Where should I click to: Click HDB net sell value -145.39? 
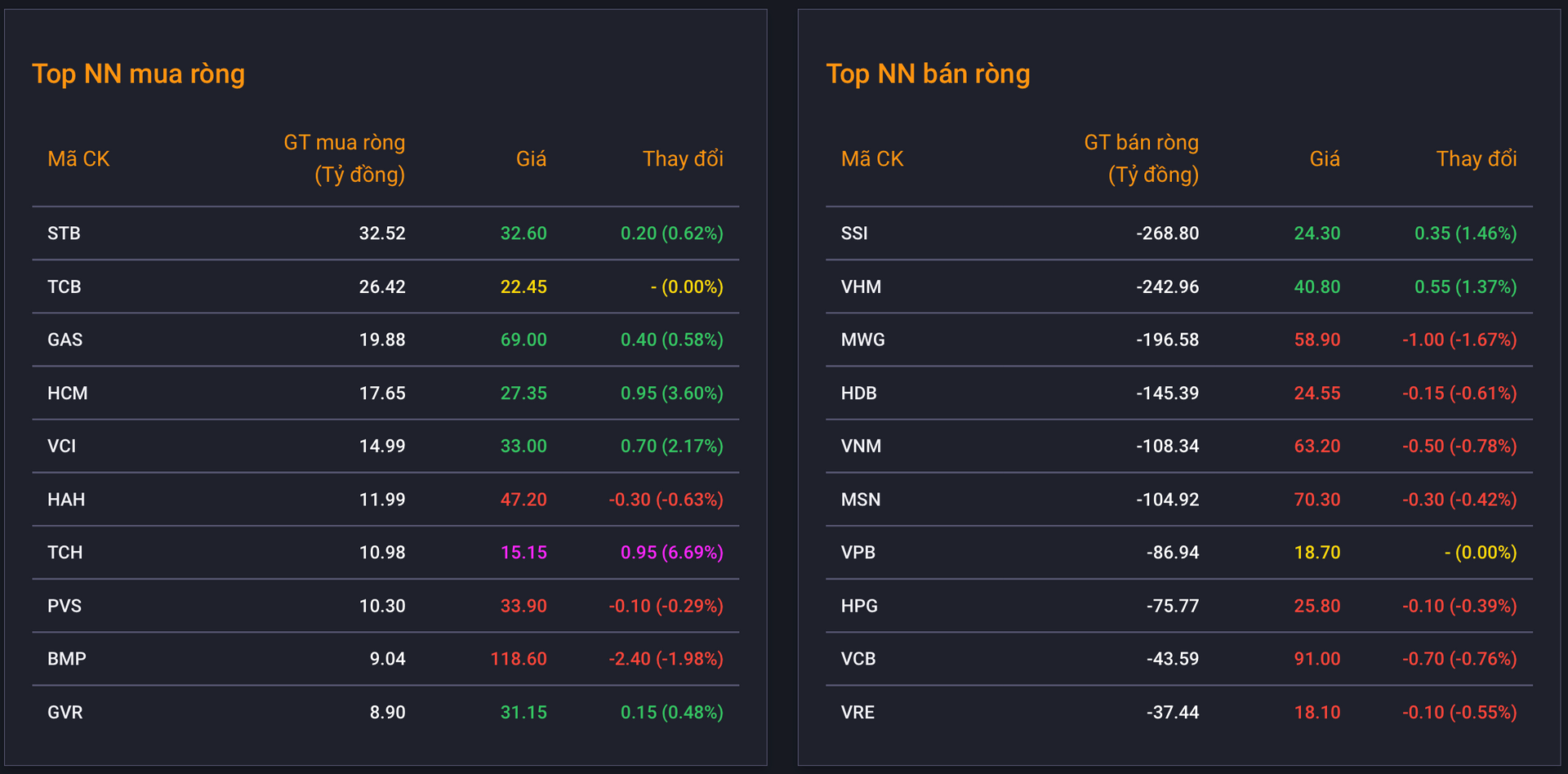[x=1168, y=393]
